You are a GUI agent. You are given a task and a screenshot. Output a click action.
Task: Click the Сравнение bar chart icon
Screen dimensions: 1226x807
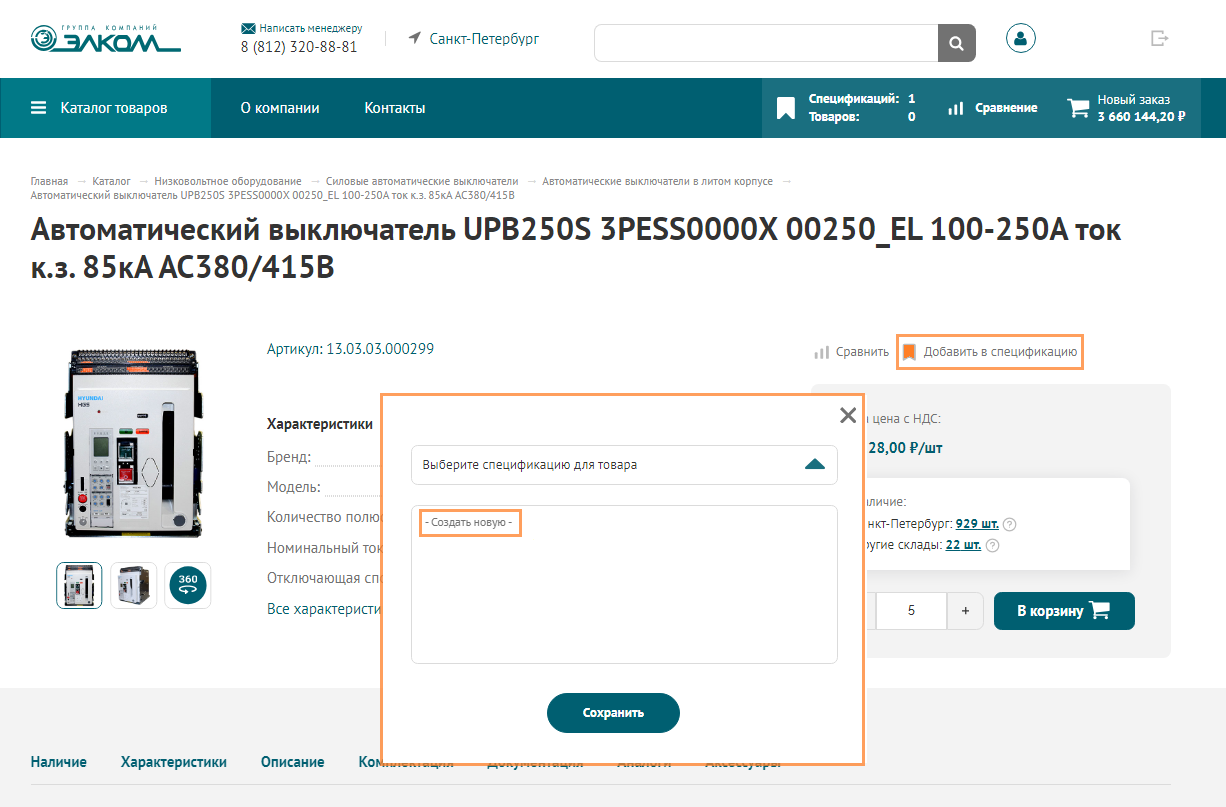tap(956, 108)
